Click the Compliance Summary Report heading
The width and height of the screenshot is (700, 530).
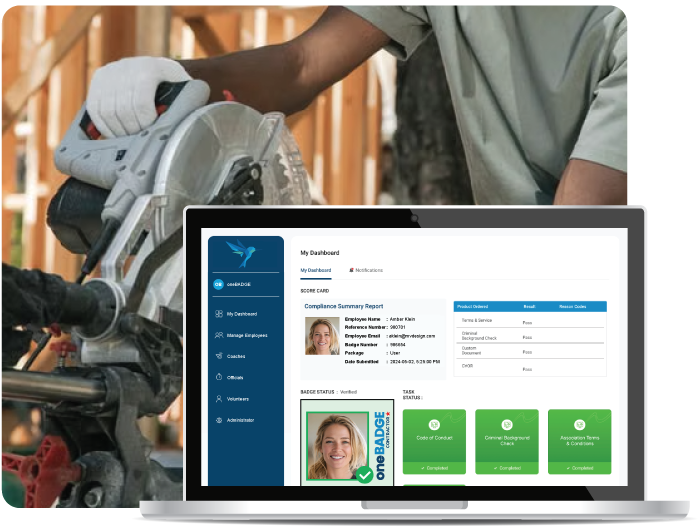click(344, 306)
